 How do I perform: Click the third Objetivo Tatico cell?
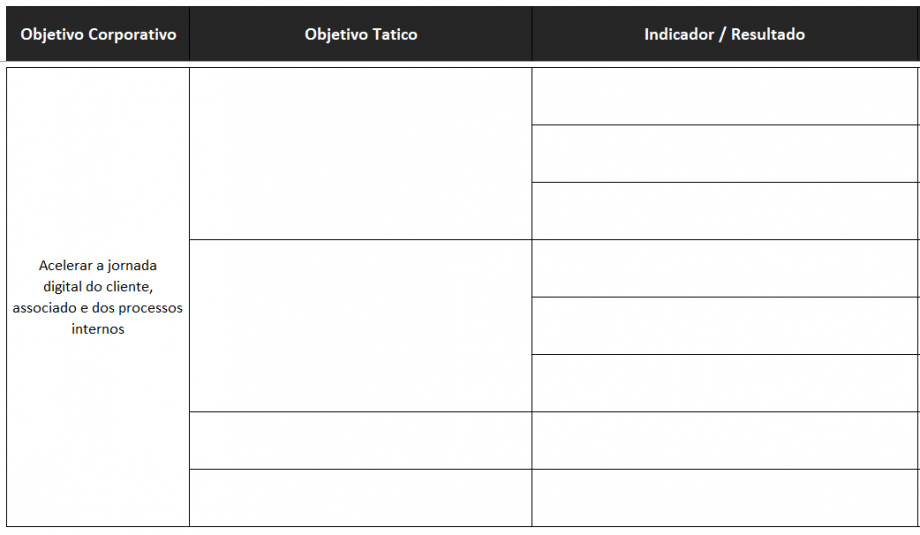pyautogui.click(x=360, y=440)
